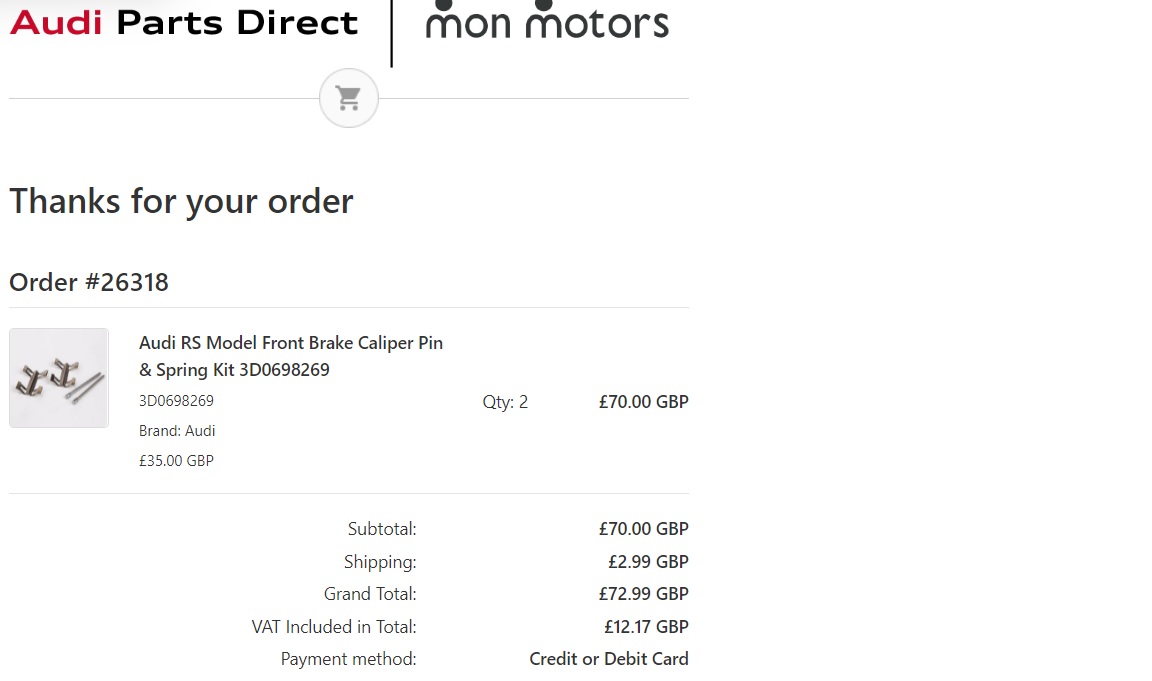Click the £35.00 GBP unit price
The image size is (1152, 681).
point(176,461)
